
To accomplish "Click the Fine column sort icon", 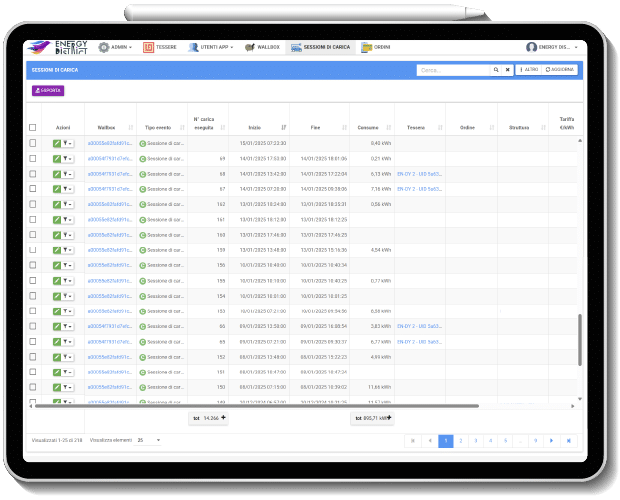I will [344, 127].
